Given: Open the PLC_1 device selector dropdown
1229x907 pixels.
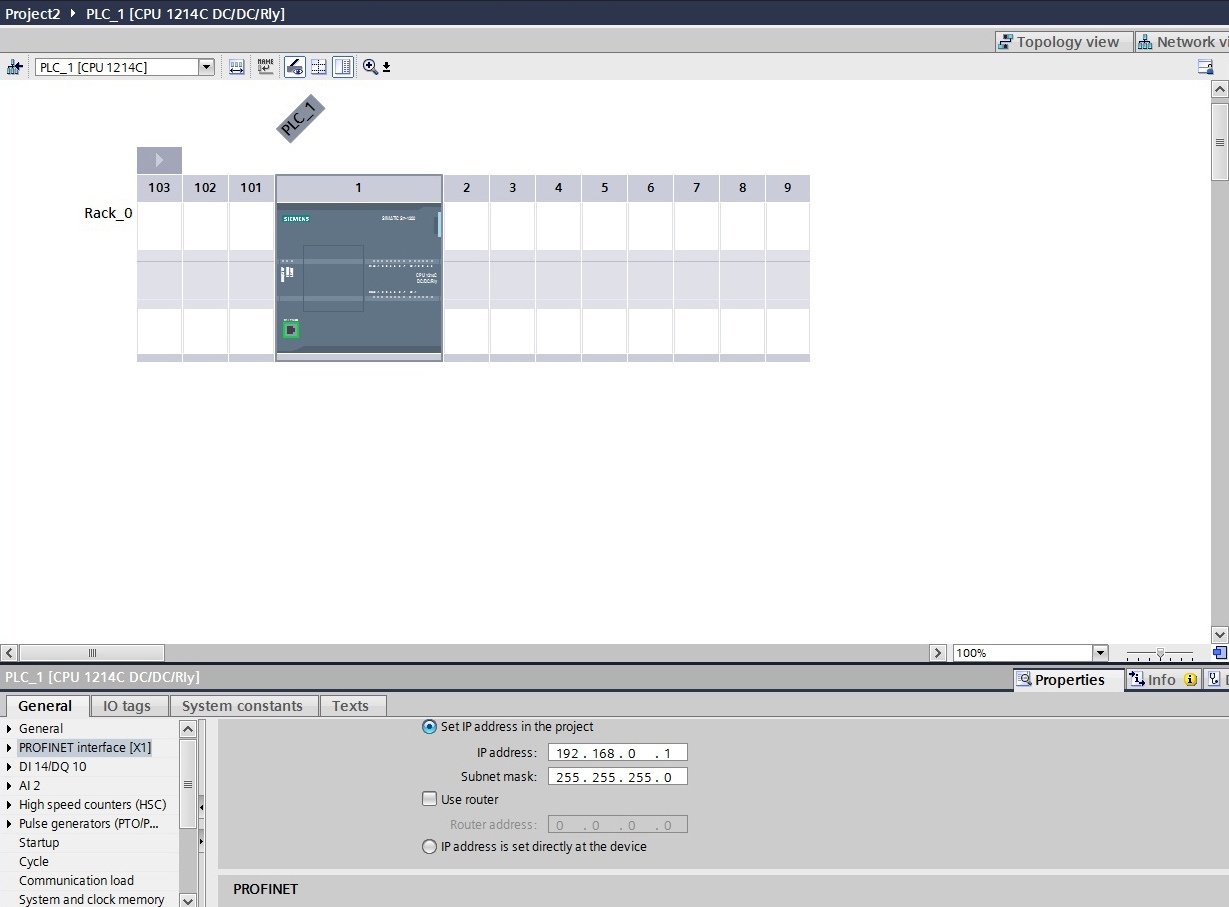Looking at the screenshot, I should coord(206,67).
